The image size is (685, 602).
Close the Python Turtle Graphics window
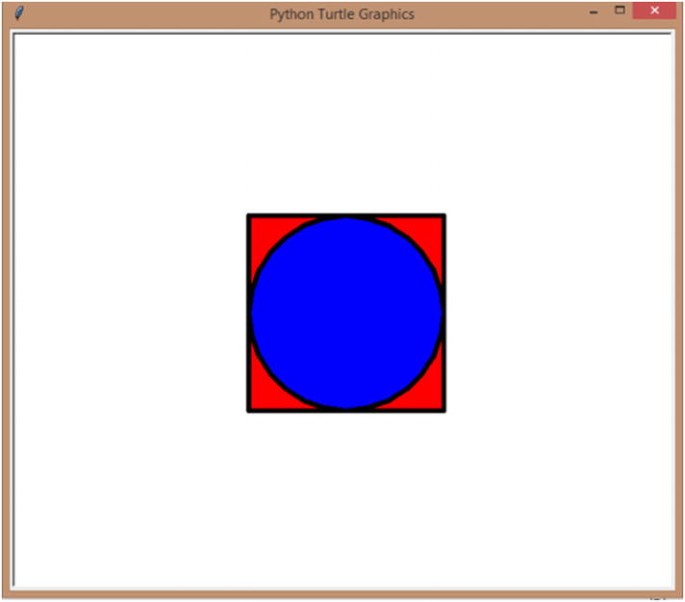(x=654, y=11)
